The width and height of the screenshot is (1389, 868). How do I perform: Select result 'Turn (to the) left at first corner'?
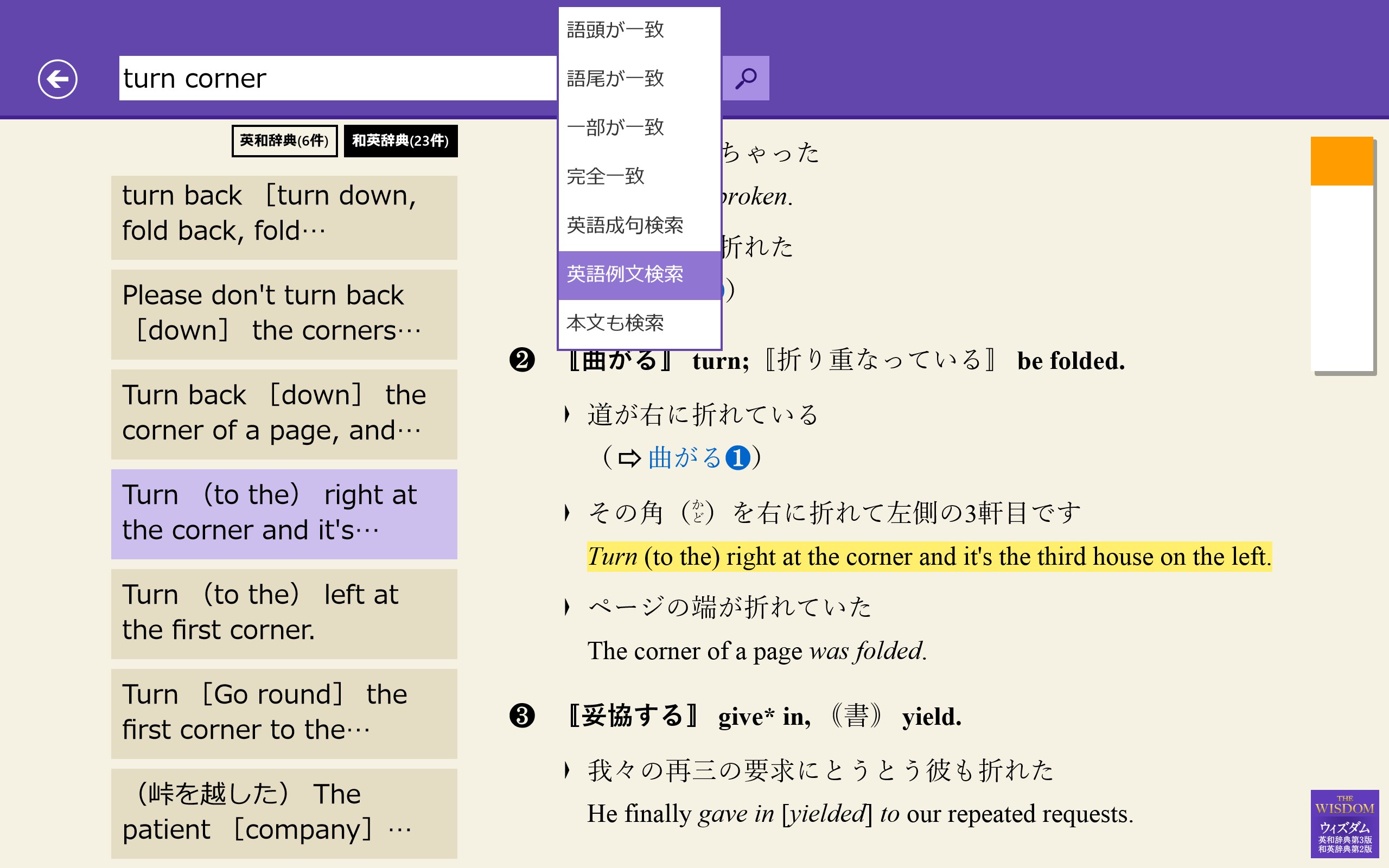click(284, 614)
